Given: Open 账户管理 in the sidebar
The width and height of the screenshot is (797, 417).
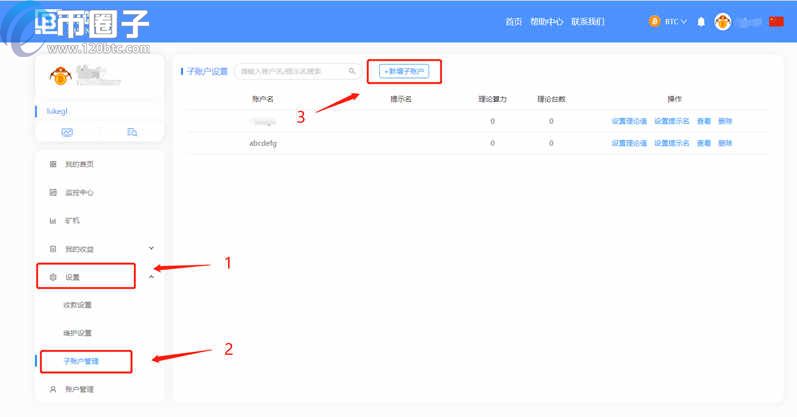Looking at the screenshot, I should tap(79, 389).
